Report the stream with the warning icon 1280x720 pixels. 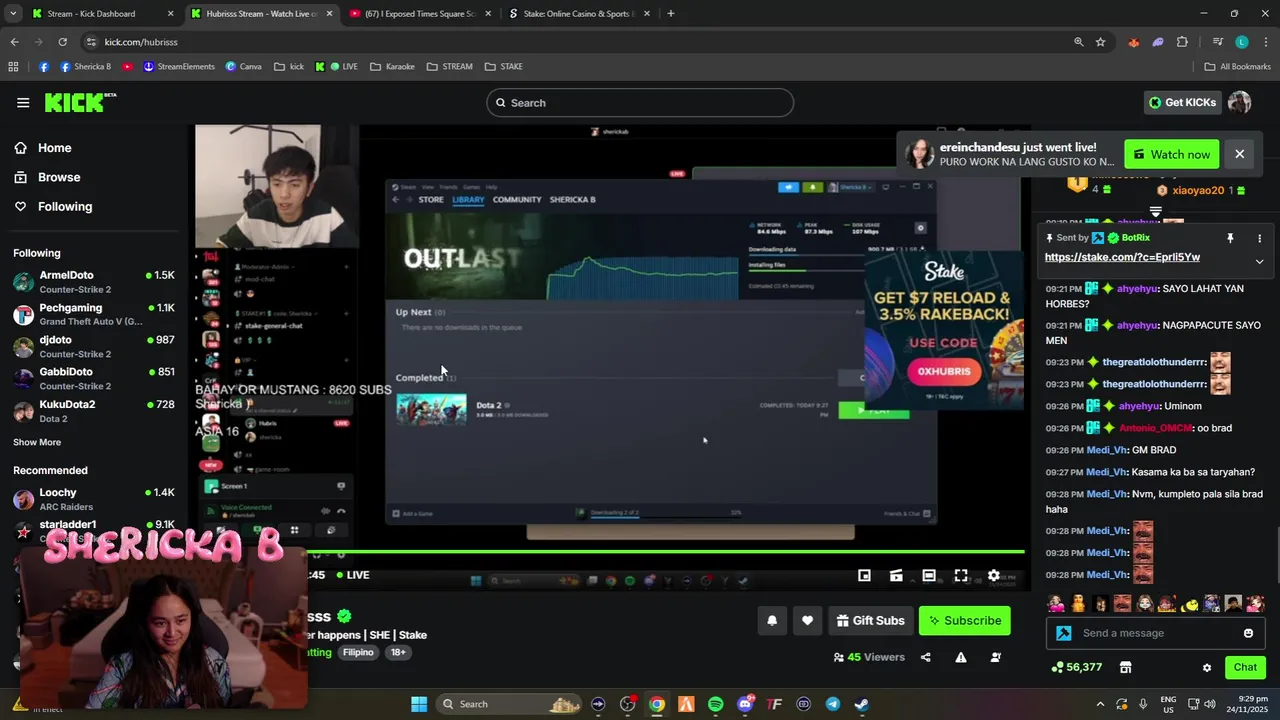coord(960,657)
